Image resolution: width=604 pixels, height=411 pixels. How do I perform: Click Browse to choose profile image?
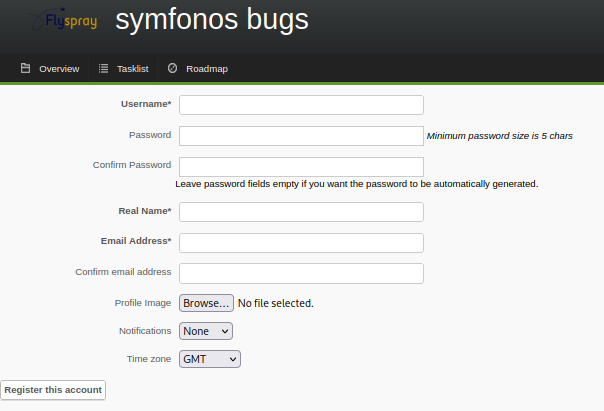206,303
